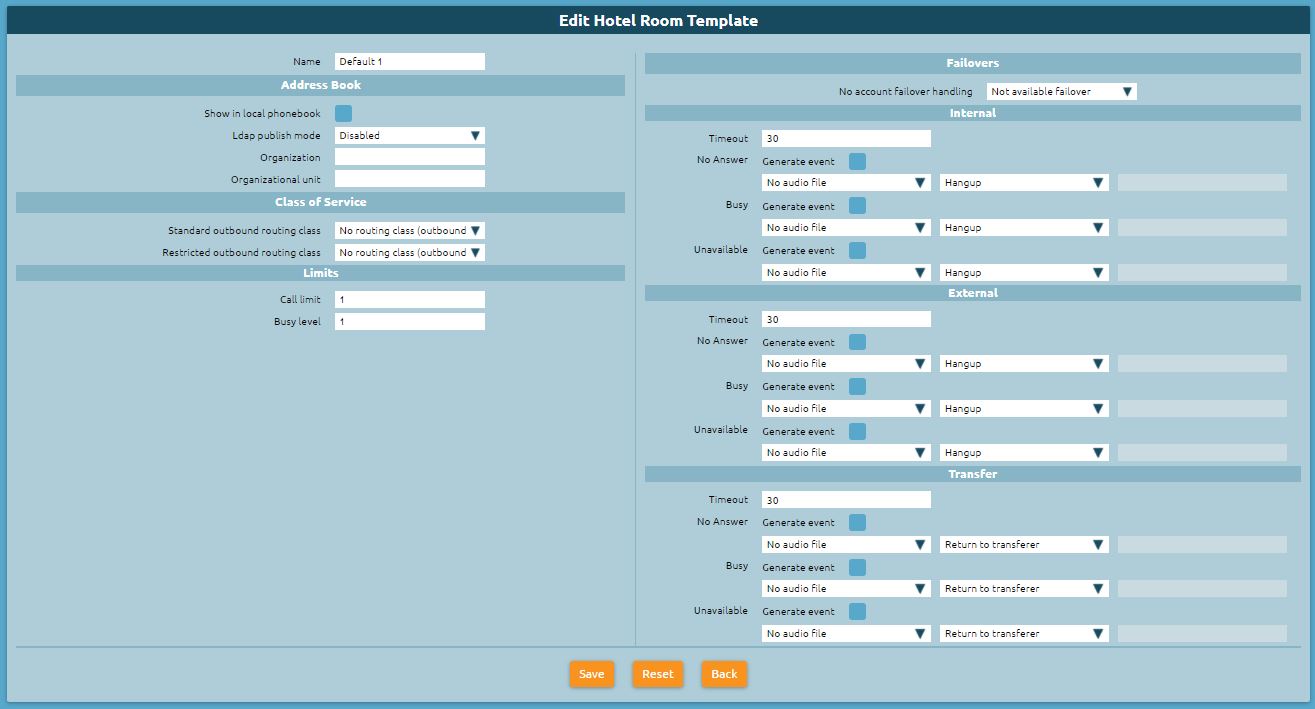Open External Unavailable audio file dropdown
This screenshot has height=709, width=1315.
846,452
